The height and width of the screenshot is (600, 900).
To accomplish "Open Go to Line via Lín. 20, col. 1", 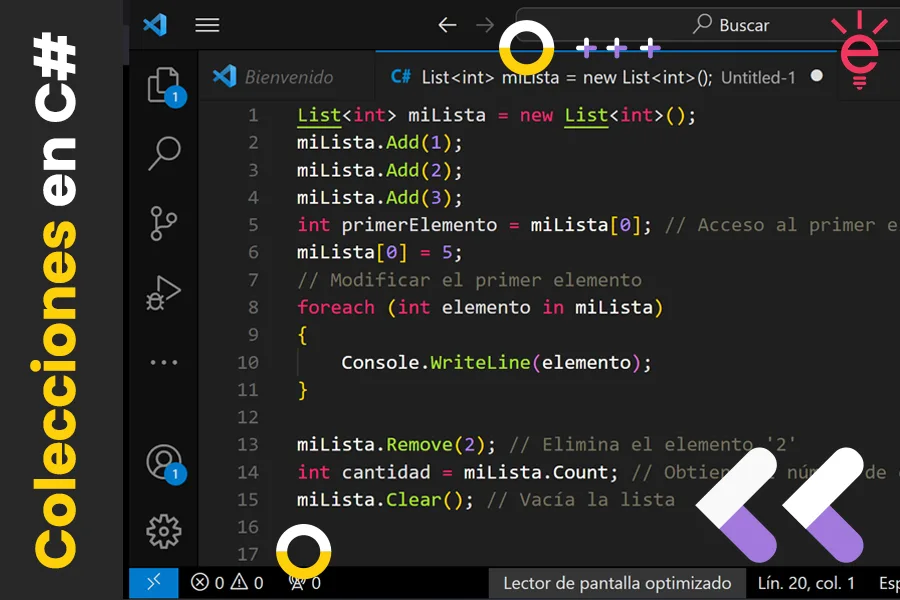I will click(x=808, y=582).
